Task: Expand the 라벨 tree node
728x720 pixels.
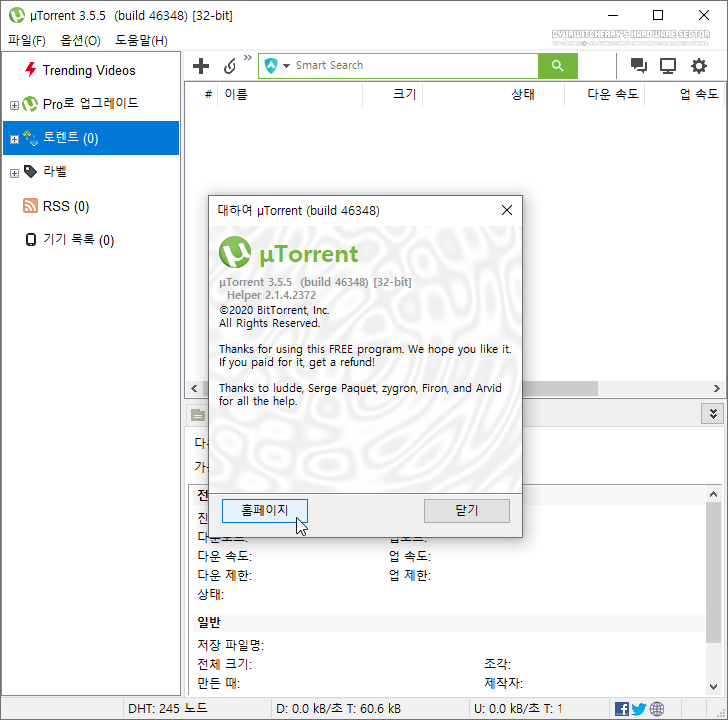Action: pyautogui.click(x=14, y=173)
